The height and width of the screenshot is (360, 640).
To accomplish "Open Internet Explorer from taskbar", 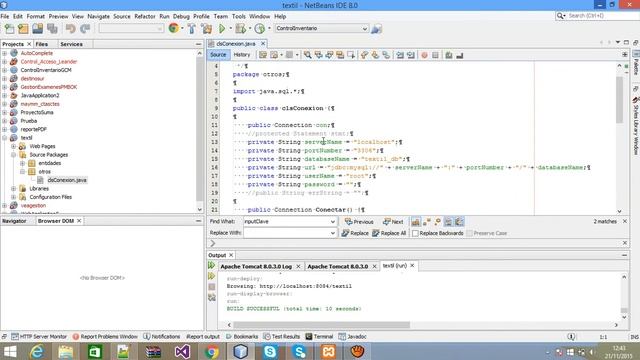I will 37,351.
